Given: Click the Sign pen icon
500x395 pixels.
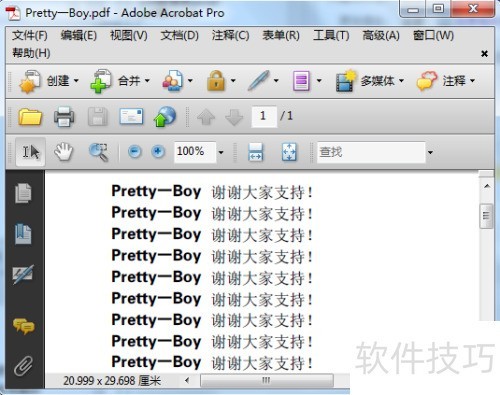Looking at the screenshot, I should [x=258, y=81].
